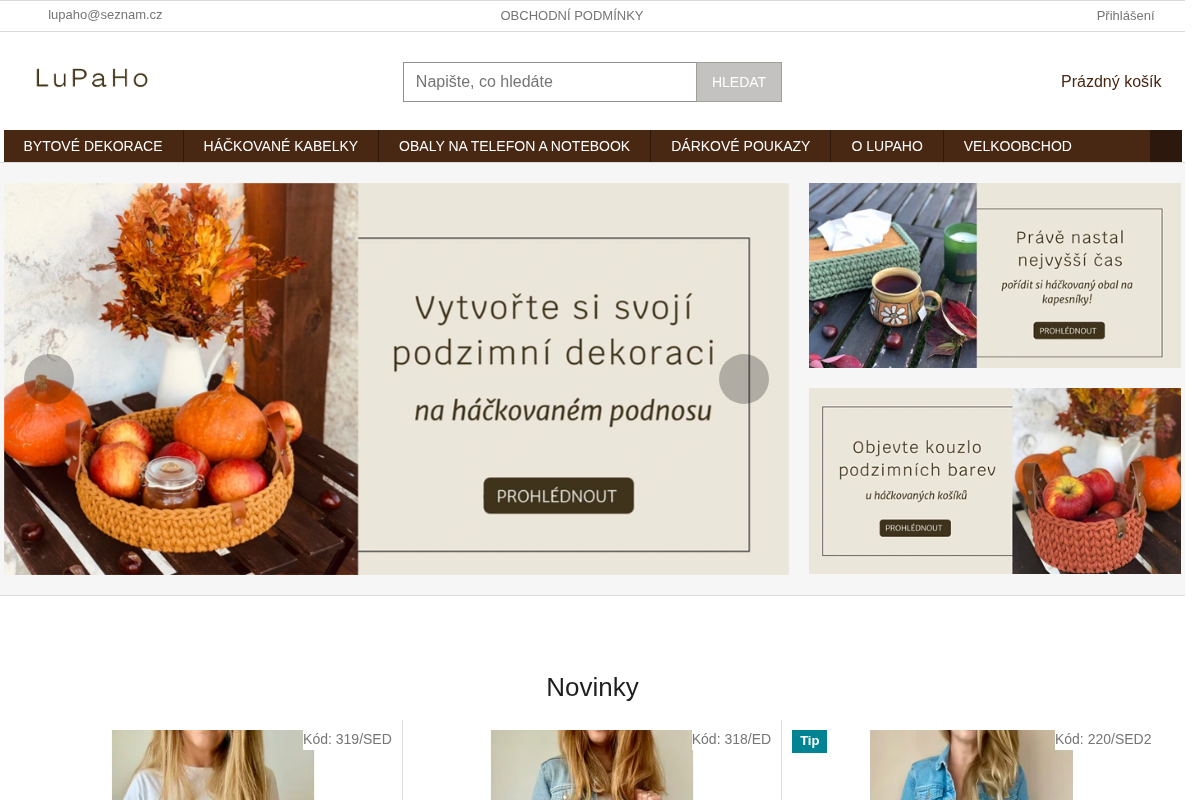
Task: Open product thumbnail with code 319/SED
Action: point(213,765)
